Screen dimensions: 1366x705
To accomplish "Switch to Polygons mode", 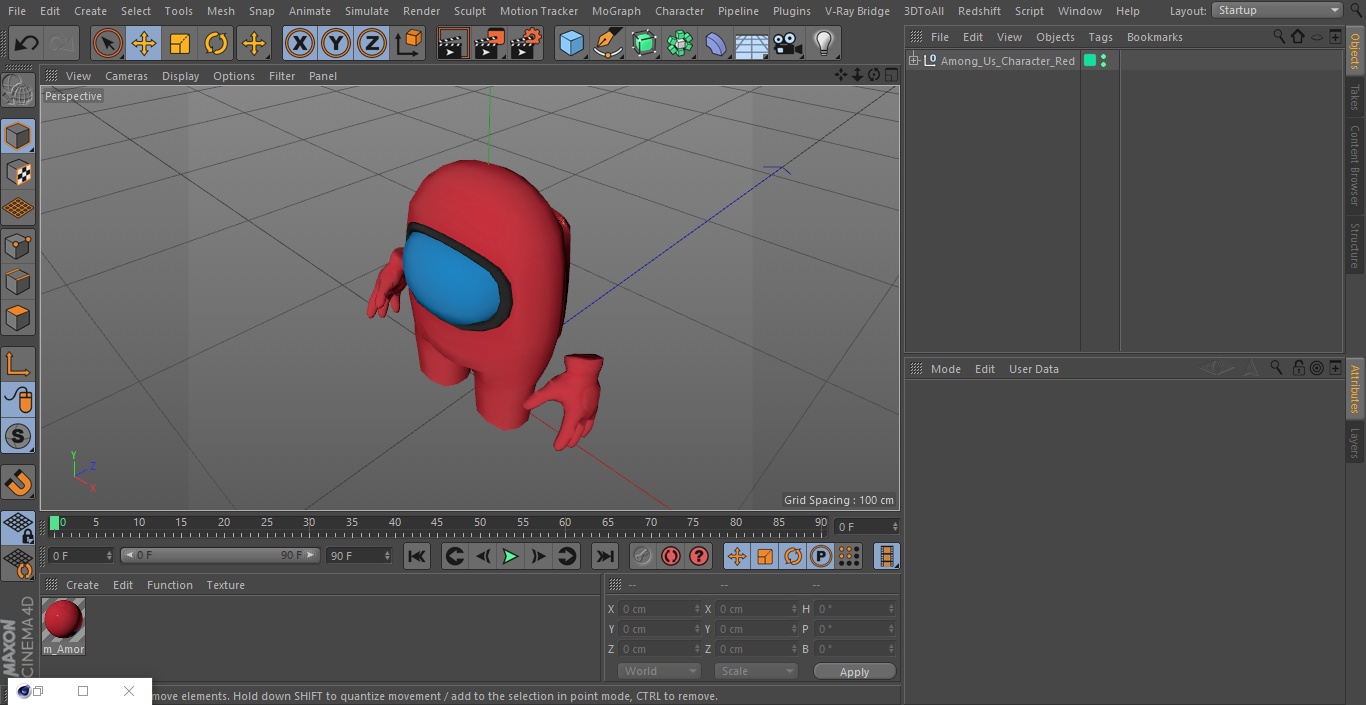I will (18, 318).
